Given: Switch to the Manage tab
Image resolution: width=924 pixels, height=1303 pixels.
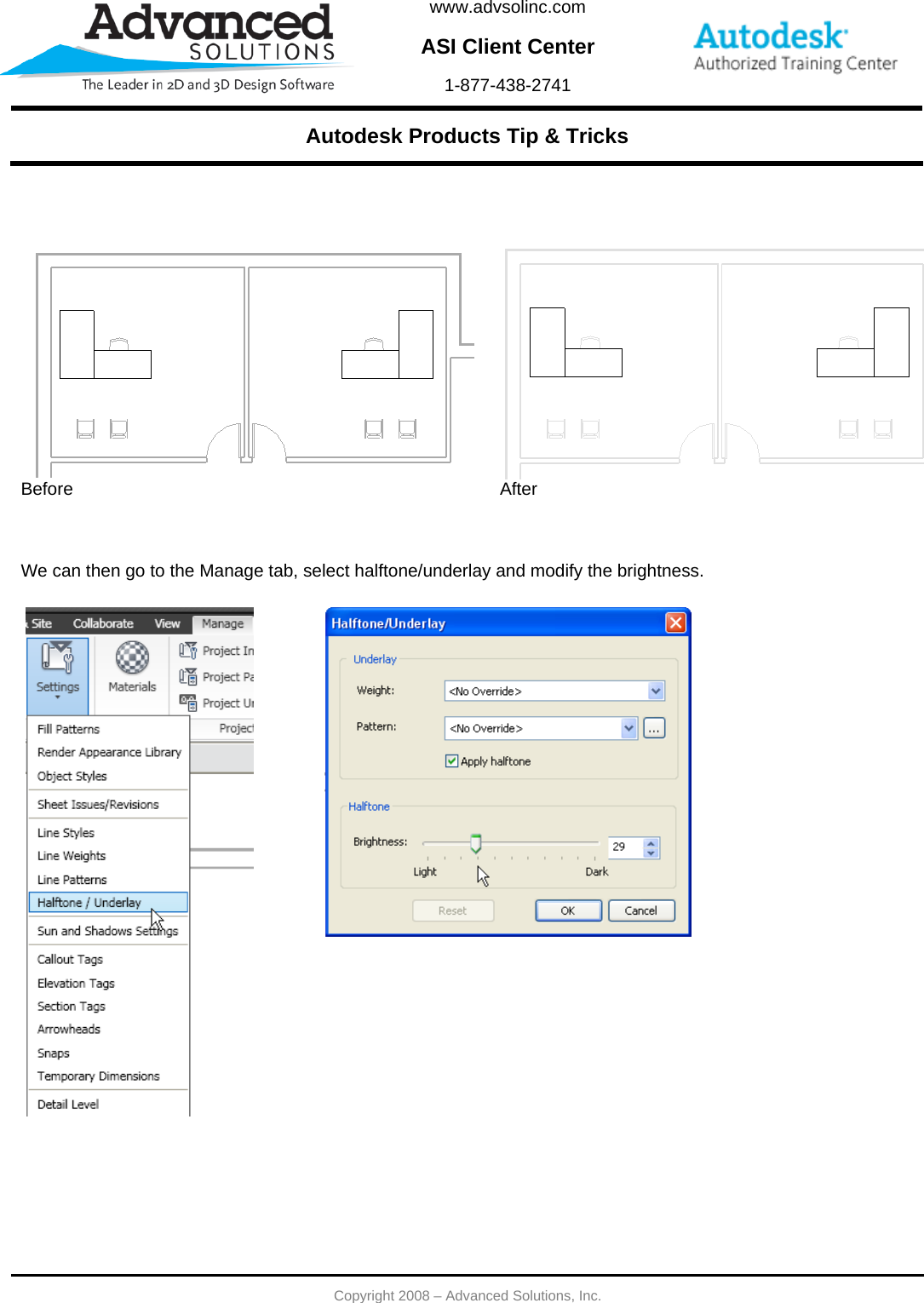Looking at the screenshot, I should [x=222, y=623].
